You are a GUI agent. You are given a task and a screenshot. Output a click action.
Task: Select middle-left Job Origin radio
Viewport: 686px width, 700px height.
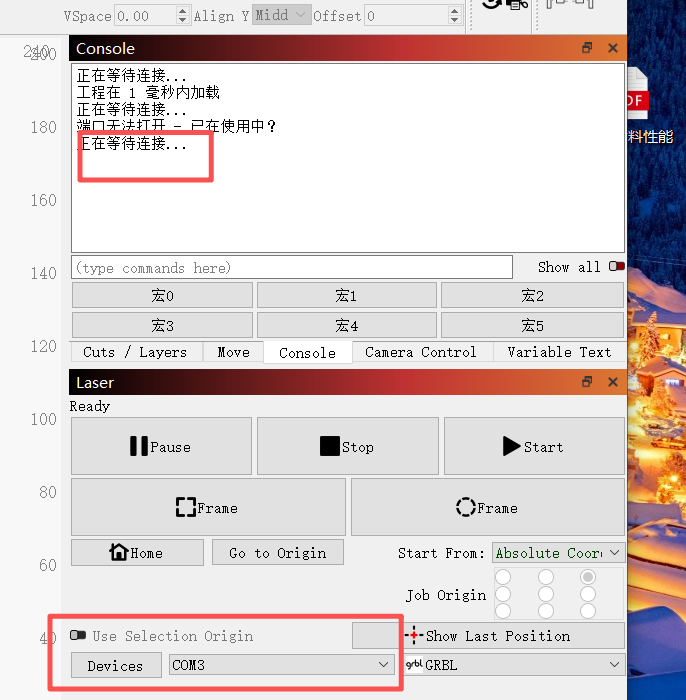pos(503,594)
